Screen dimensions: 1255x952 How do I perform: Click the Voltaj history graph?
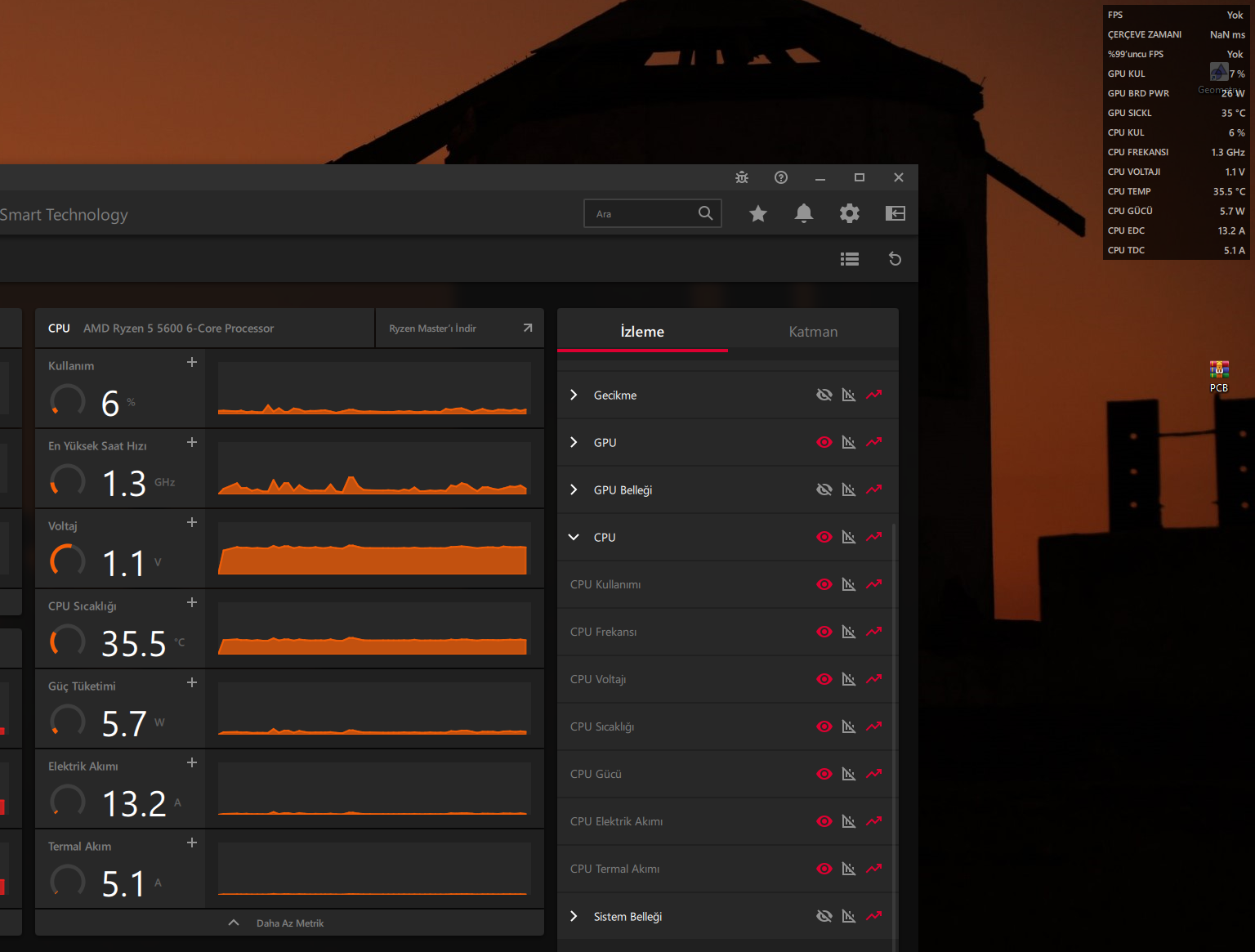point(373,549)
